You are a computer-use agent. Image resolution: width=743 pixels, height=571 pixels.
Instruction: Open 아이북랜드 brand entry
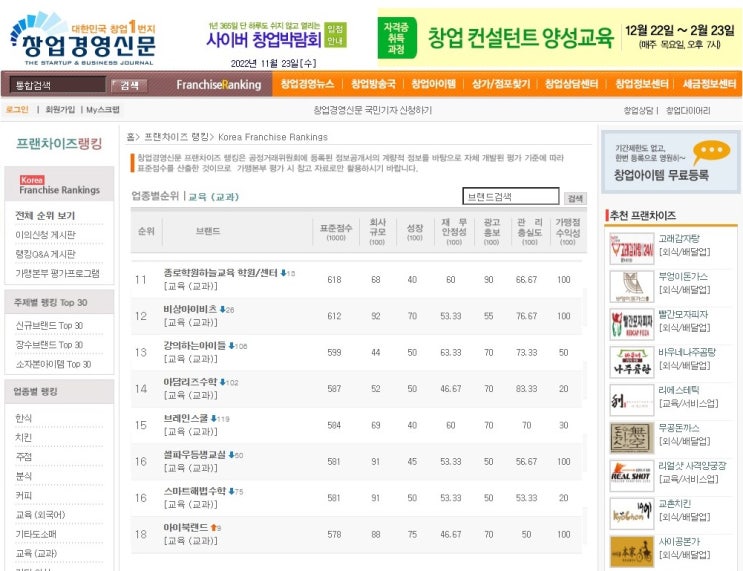coord(186,527)
